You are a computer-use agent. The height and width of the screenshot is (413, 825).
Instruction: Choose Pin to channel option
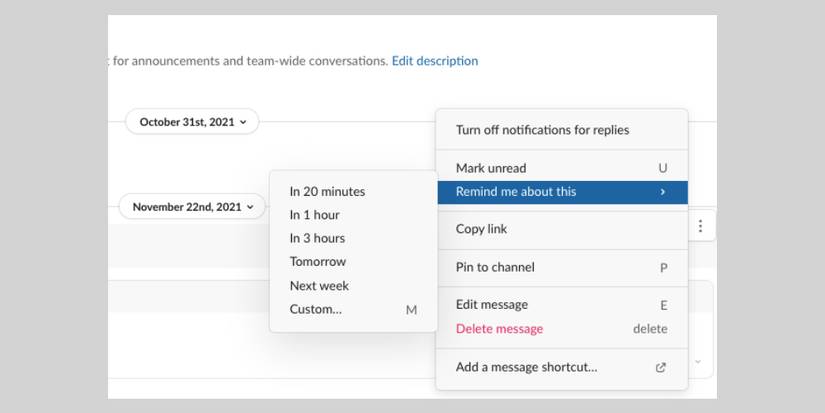point(562,267)
